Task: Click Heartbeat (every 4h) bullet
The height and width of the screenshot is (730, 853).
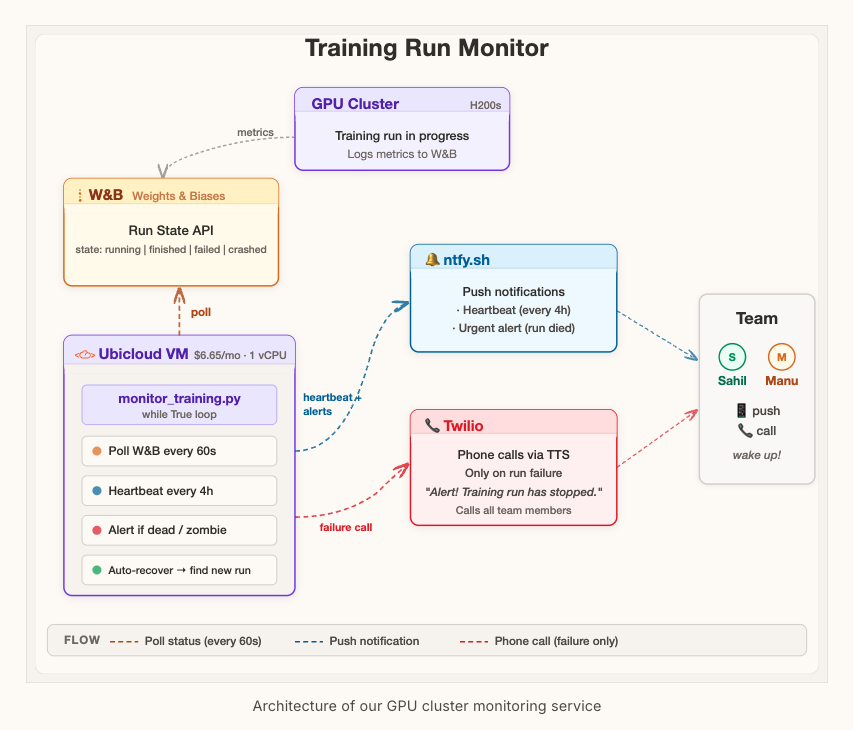Action: 514,310
